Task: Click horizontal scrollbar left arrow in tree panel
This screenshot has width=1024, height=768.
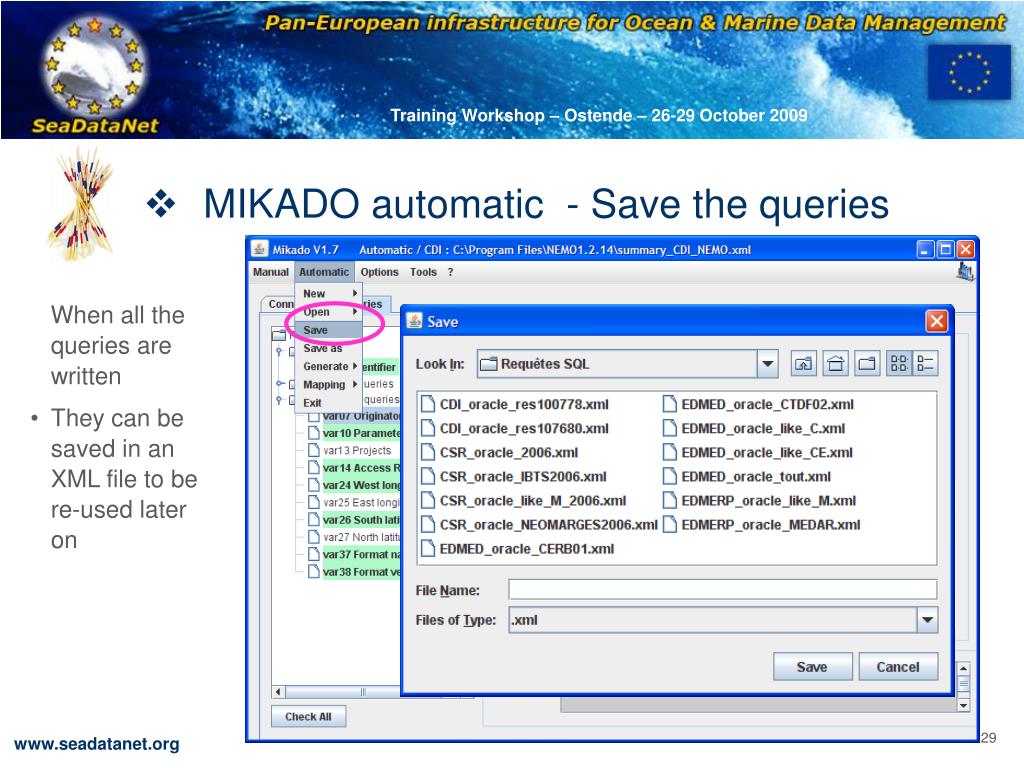Action: click(x=279, y=692)
